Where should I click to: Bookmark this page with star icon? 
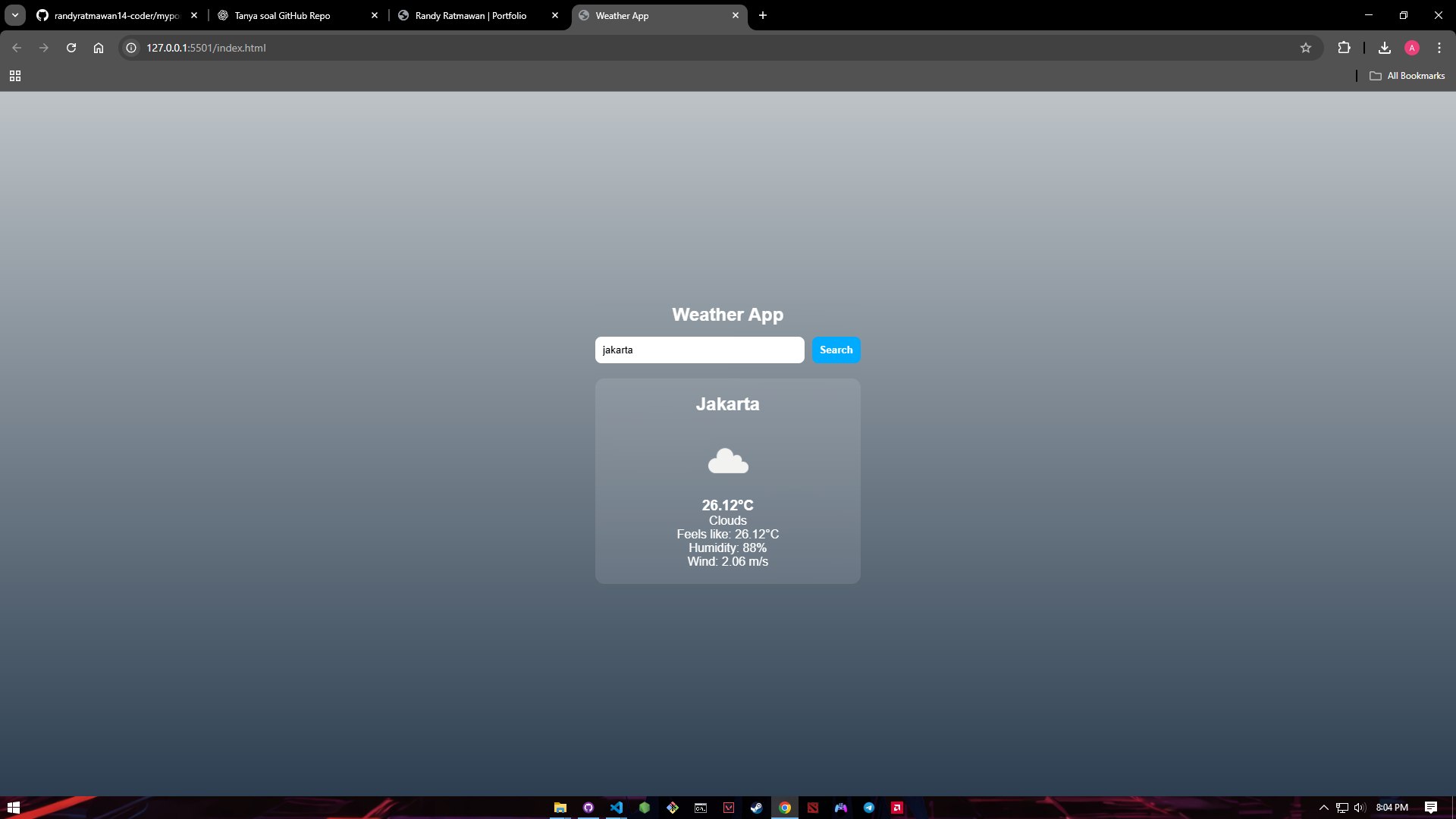(1305, 48)
